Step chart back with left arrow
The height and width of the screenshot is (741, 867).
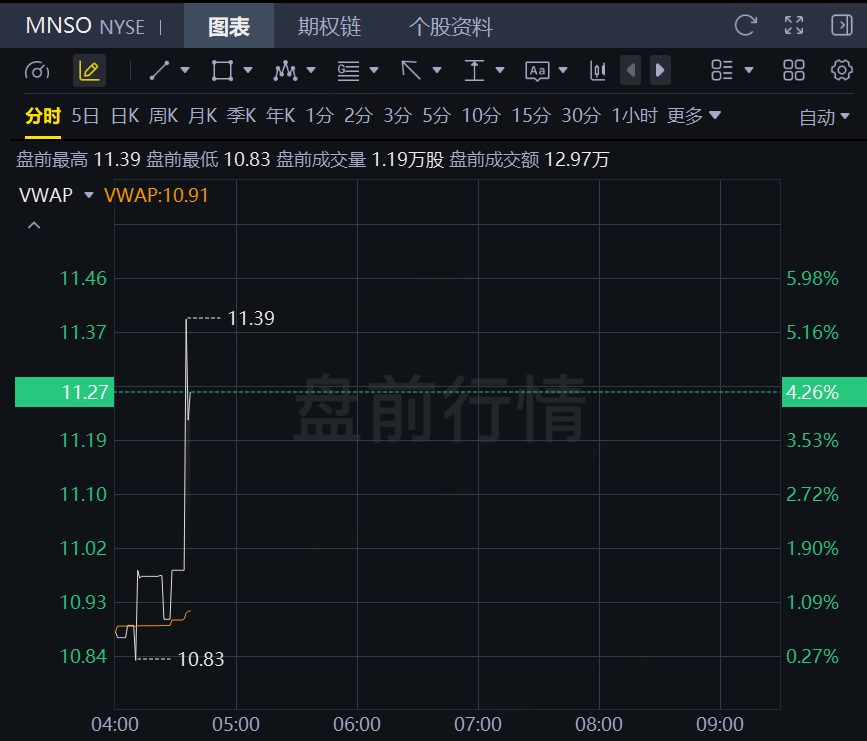point(630,71)
